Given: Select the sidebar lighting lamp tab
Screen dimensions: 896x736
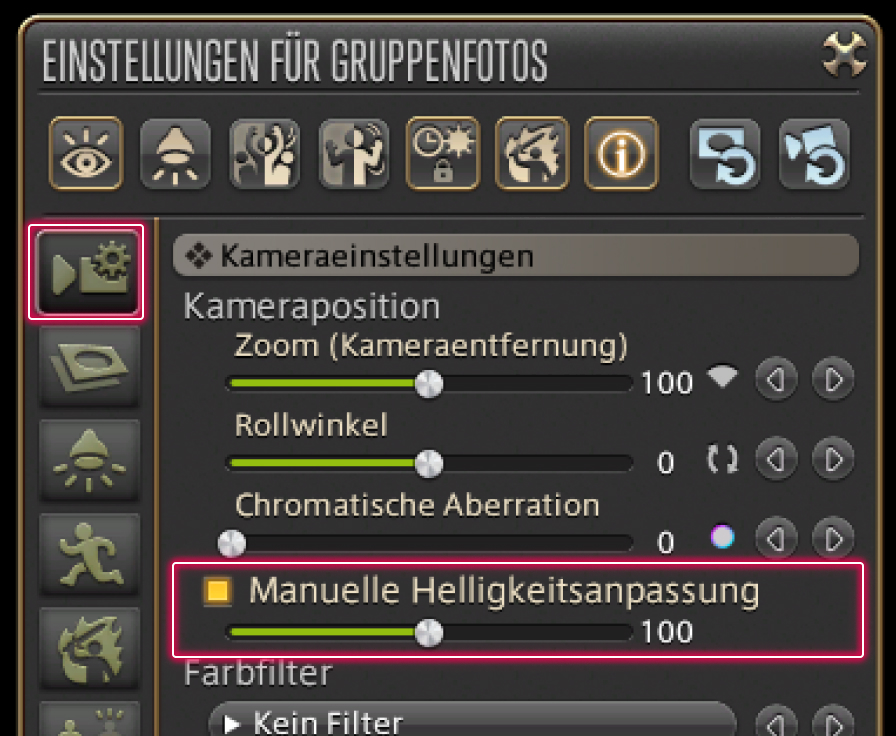Looking at the screenshot, I should pyautogui.click(x=89, y=461).
